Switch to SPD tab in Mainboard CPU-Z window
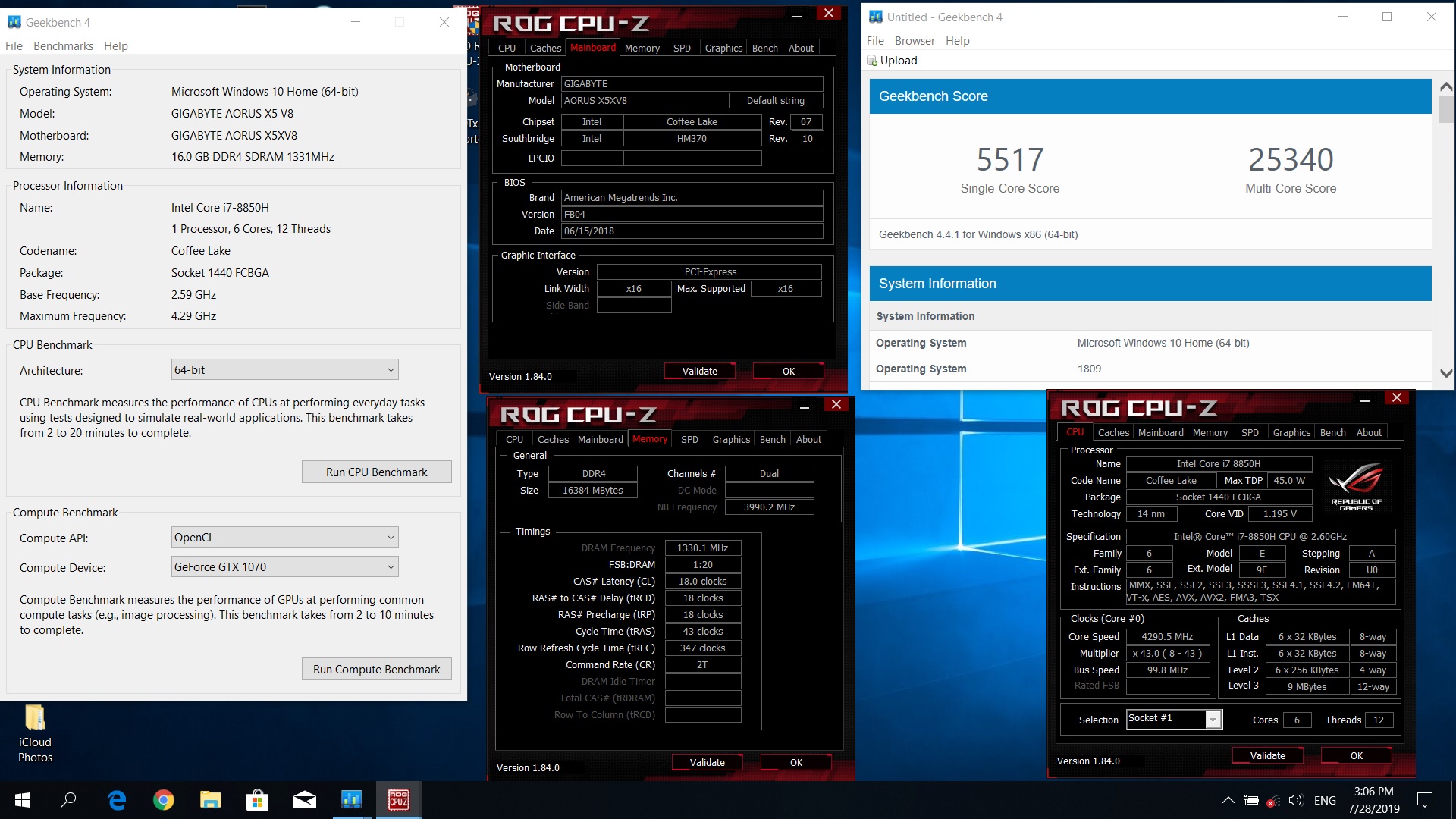 [682, 48]
